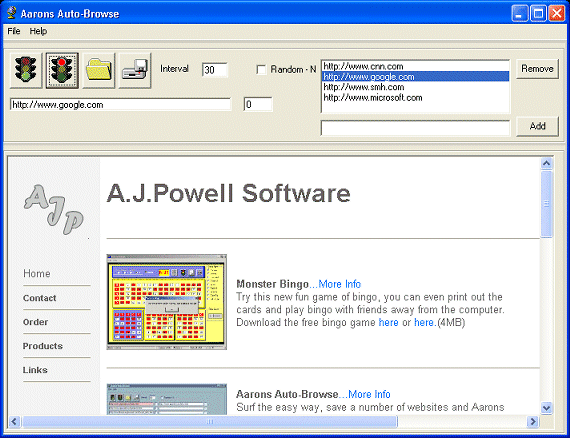Click the Monster Bingo screenshot thumbnail
570x438 pixels.
tap(166, 302)
